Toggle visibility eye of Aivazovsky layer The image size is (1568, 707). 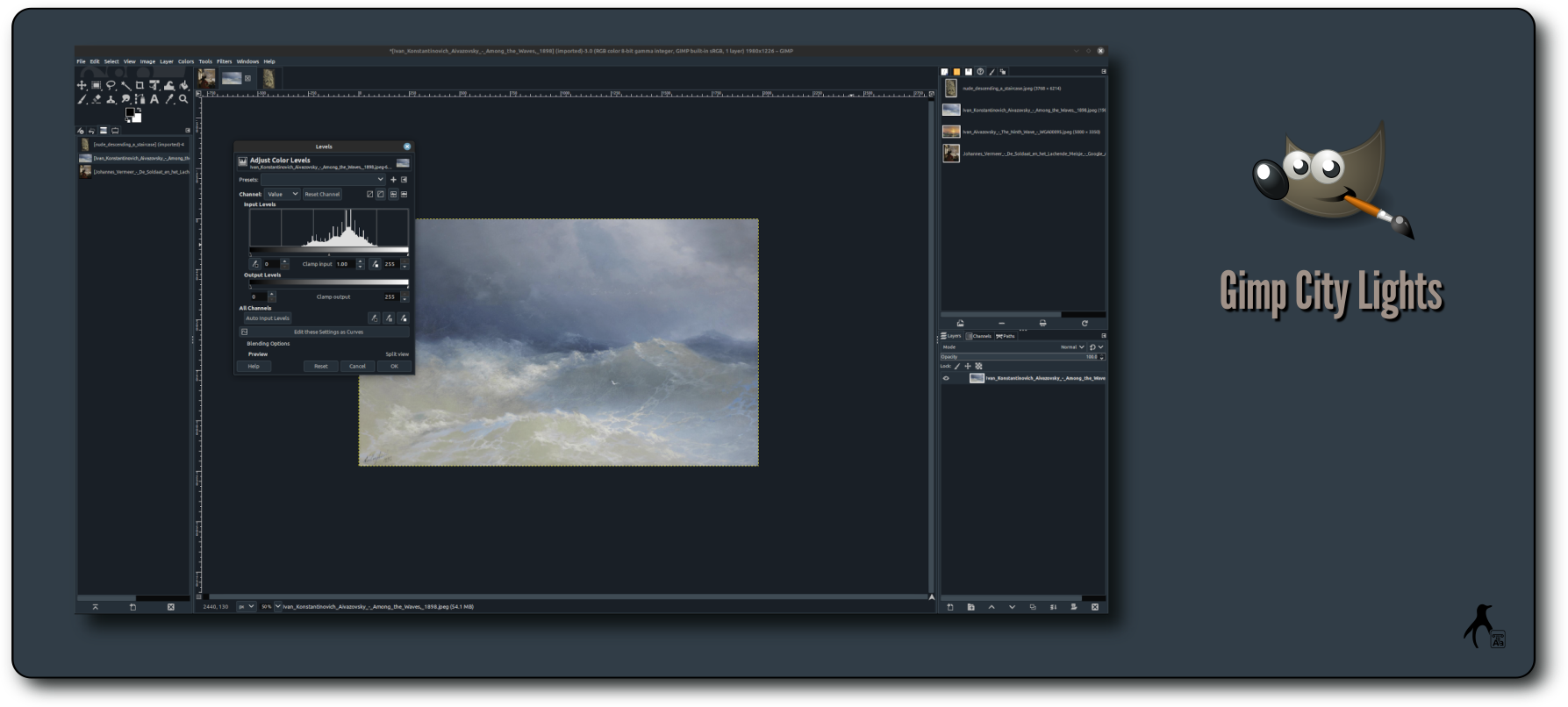coord(946,378)
